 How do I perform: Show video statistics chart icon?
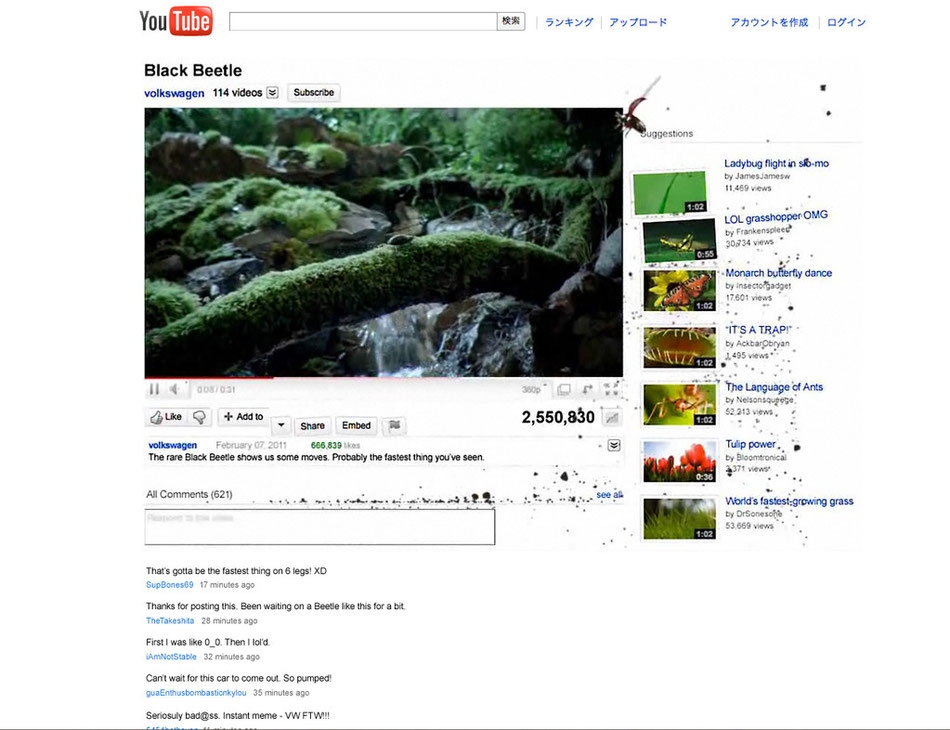coord(612,417)
